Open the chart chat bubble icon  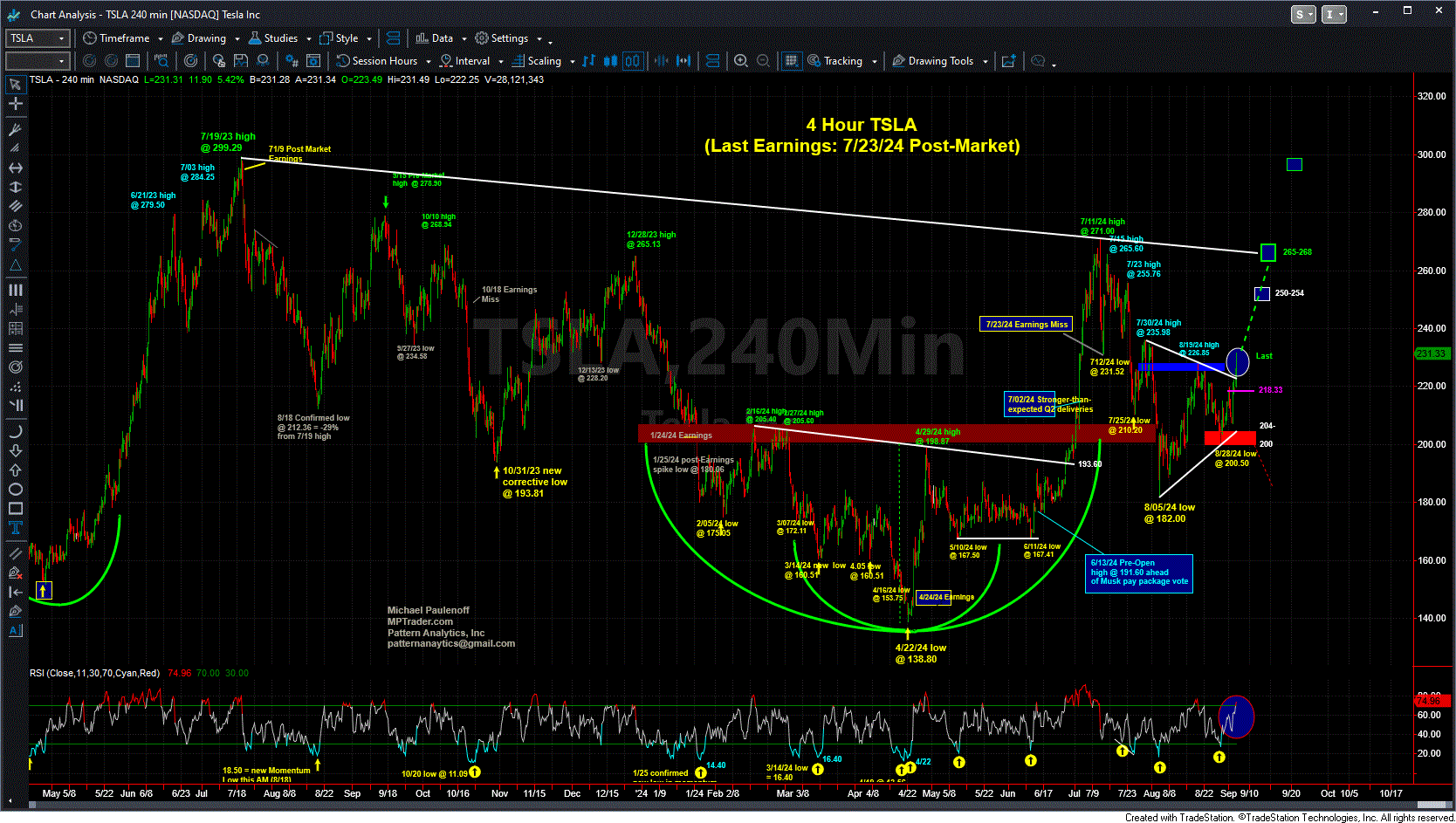[1038, 60]
